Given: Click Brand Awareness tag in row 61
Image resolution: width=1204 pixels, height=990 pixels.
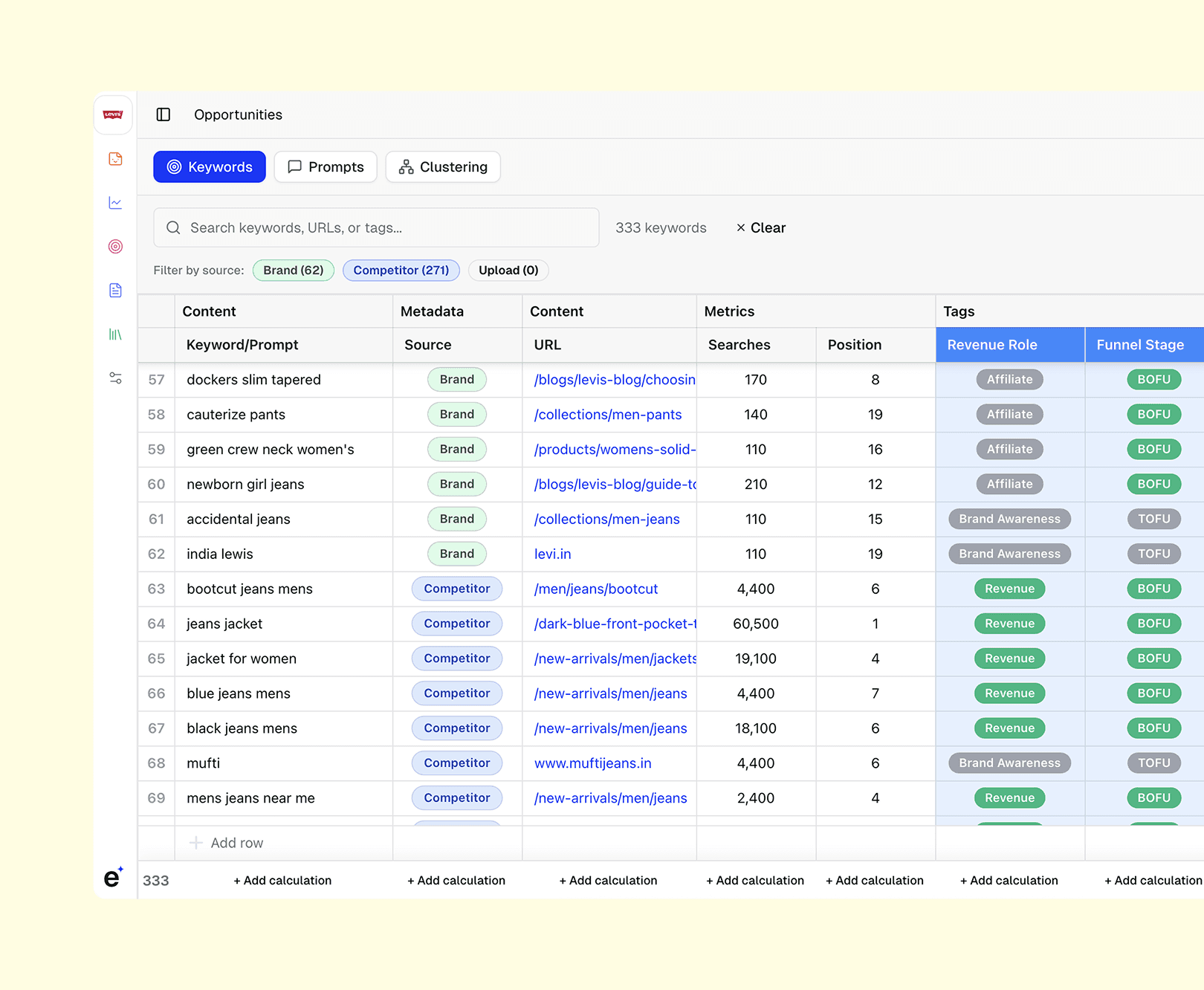Looking at the screenshot, I should (x=1010, y=520).
